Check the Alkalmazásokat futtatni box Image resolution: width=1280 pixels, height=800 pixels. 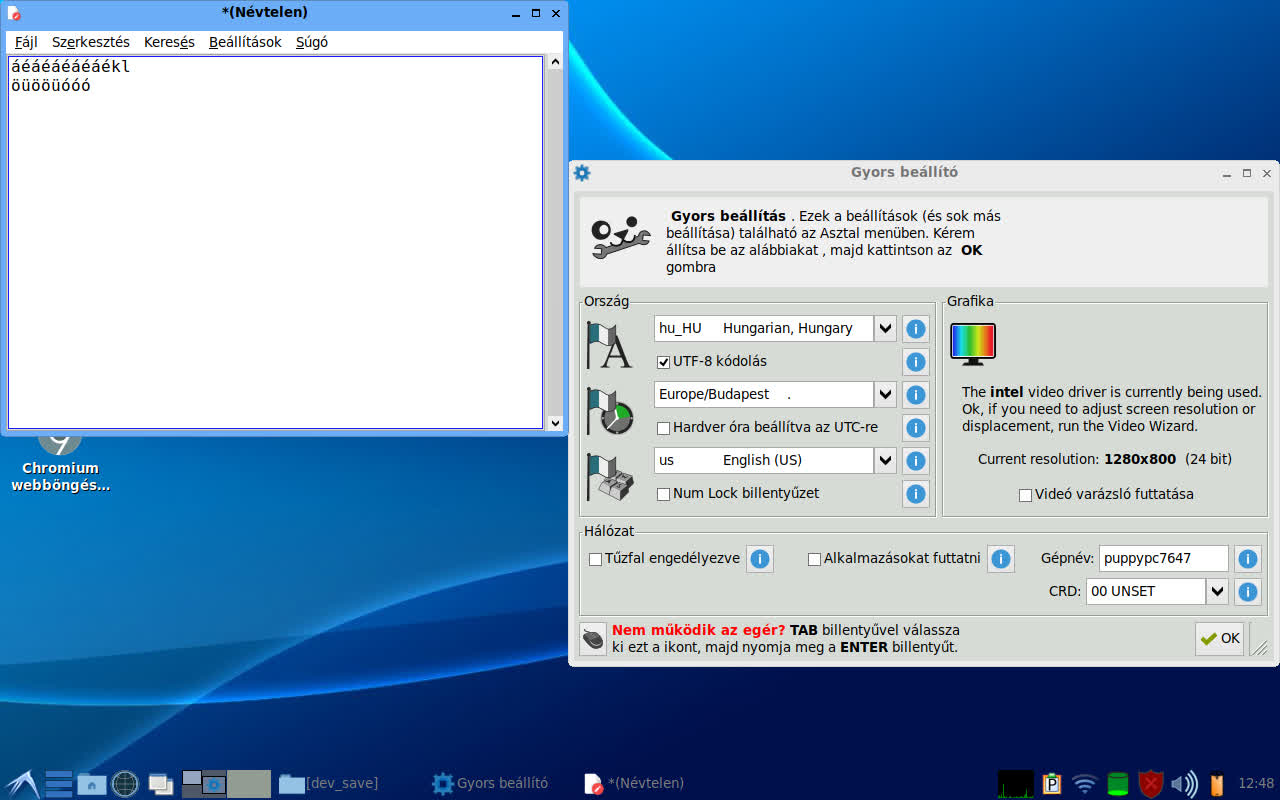(814, 559)
